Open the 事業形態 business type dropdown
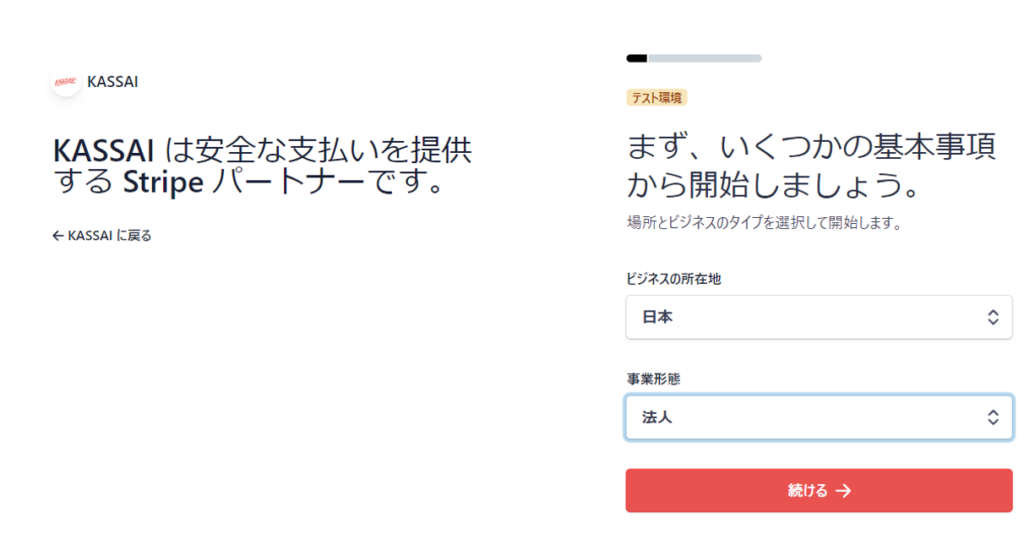The width and height of the screenshot is (1024, 539). tap(819, 417)
